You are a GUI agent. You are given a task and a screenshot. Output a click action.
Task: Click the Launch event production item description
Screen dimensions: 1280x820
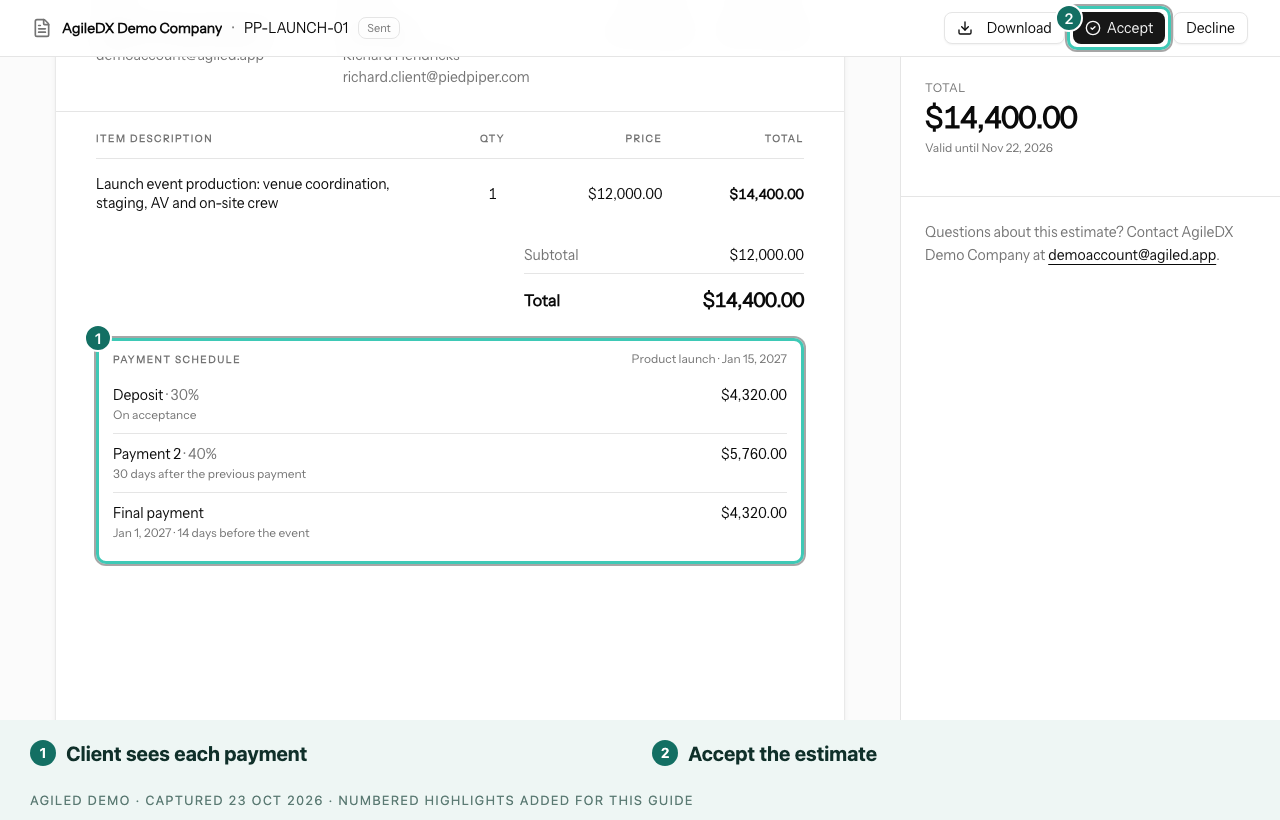pos(243,194)
